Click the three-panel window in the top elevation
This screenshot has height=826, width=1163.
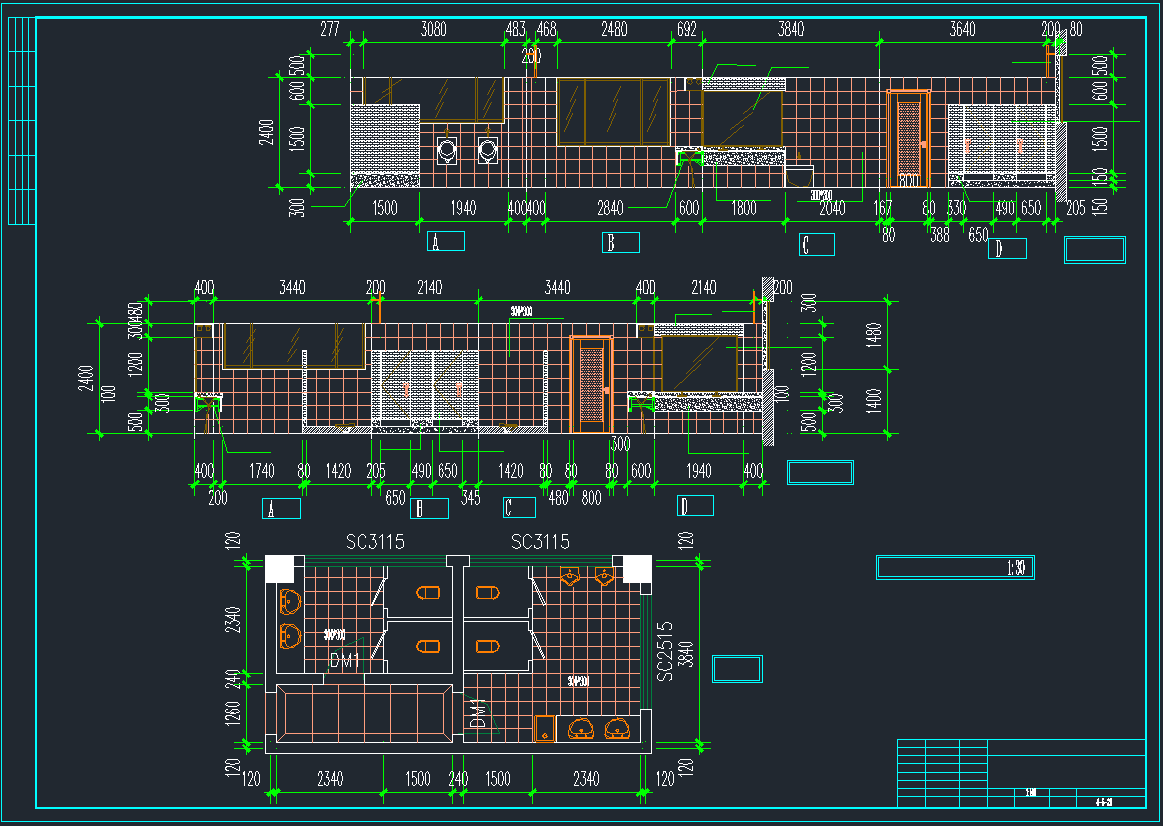[613, 112]
